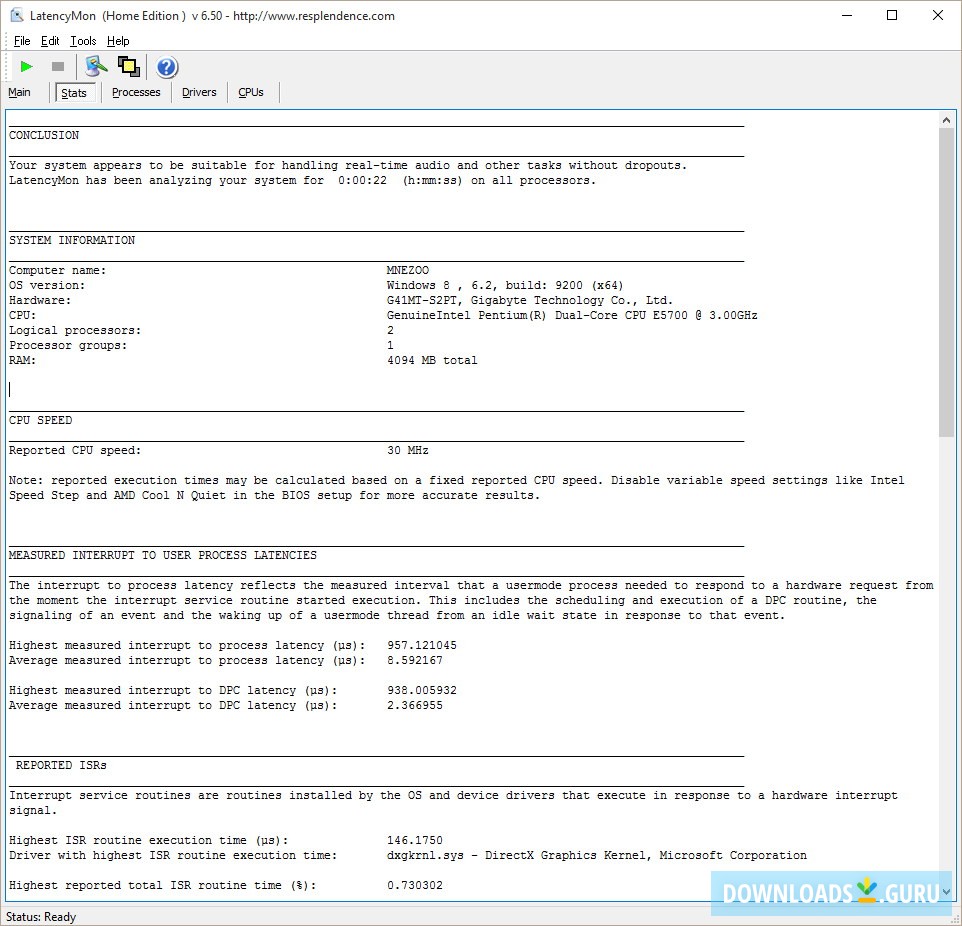Viewport: 962px width, 926px height.
Task: Click the OS version value Windows 8
Action: (504, 285)
